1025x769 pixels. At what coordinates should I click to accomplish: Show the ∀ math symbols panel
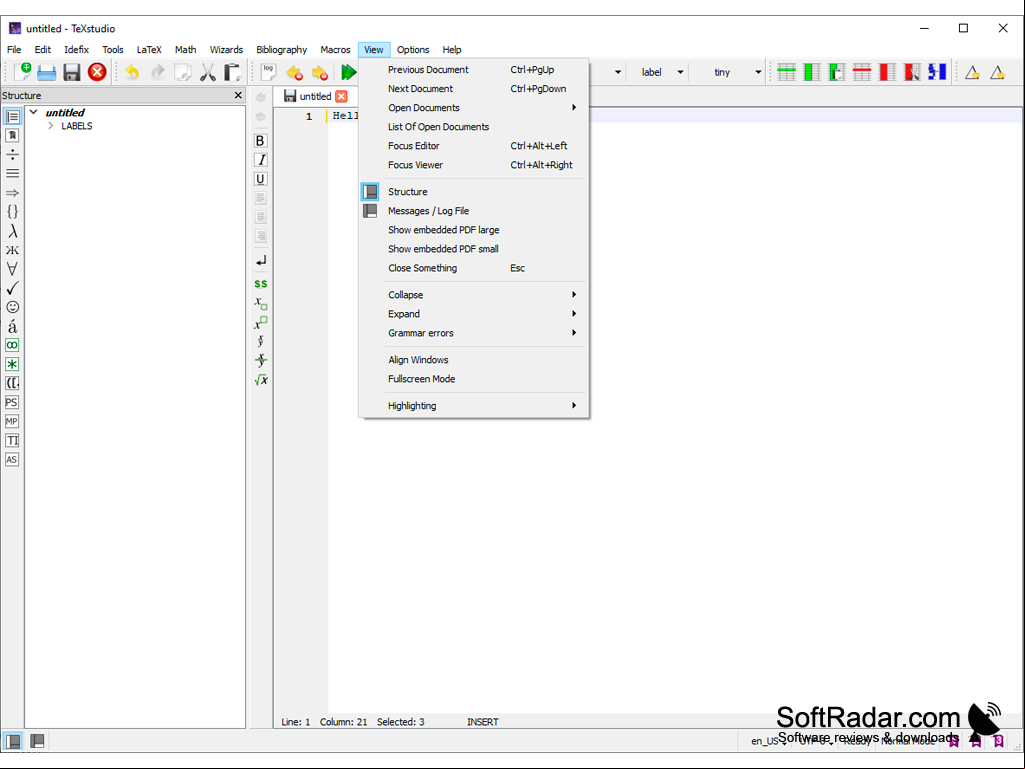12,269
